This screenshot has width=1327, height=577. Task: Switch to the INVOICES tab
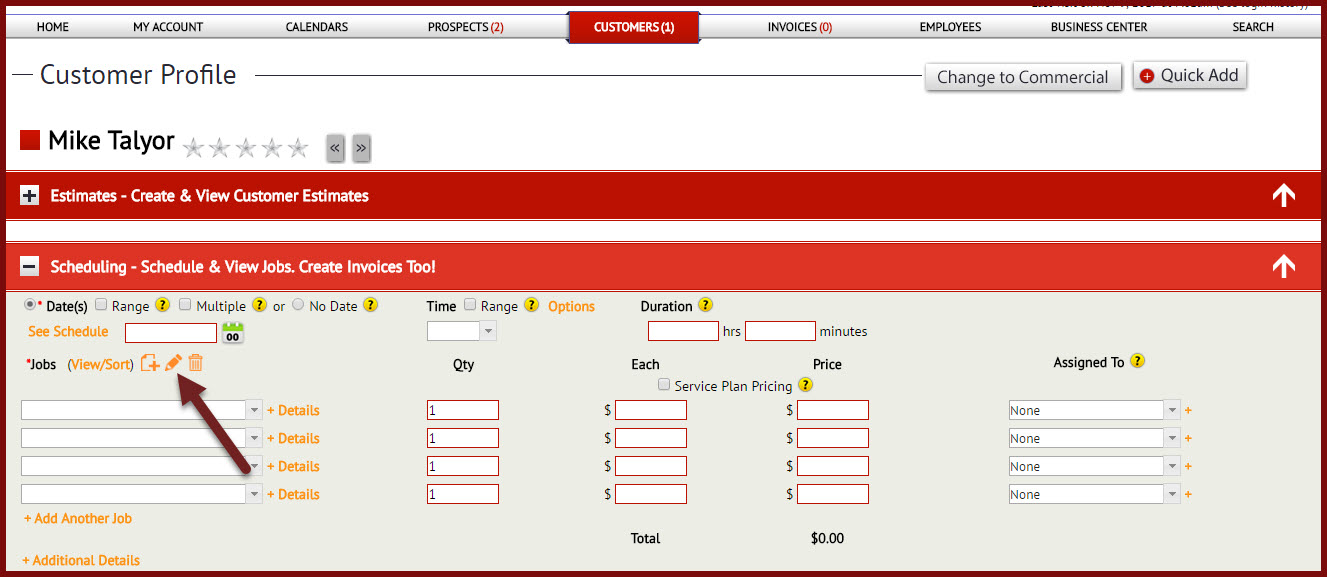click(x=800, y=27)
